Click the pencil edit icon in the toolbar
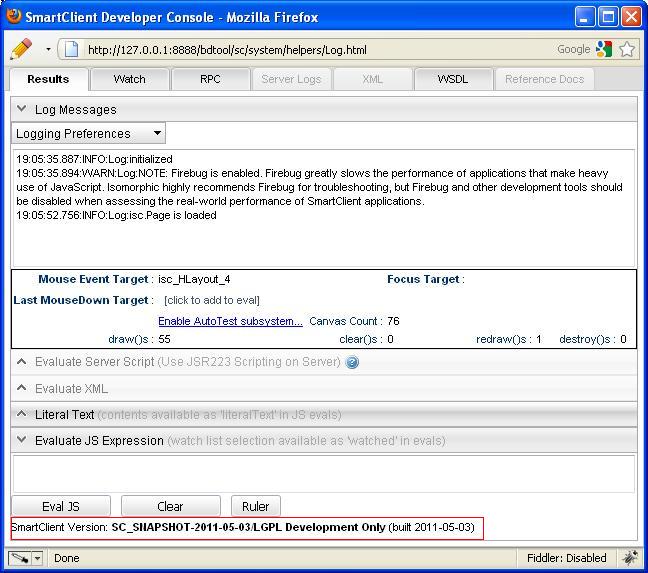 coord(20,49)
